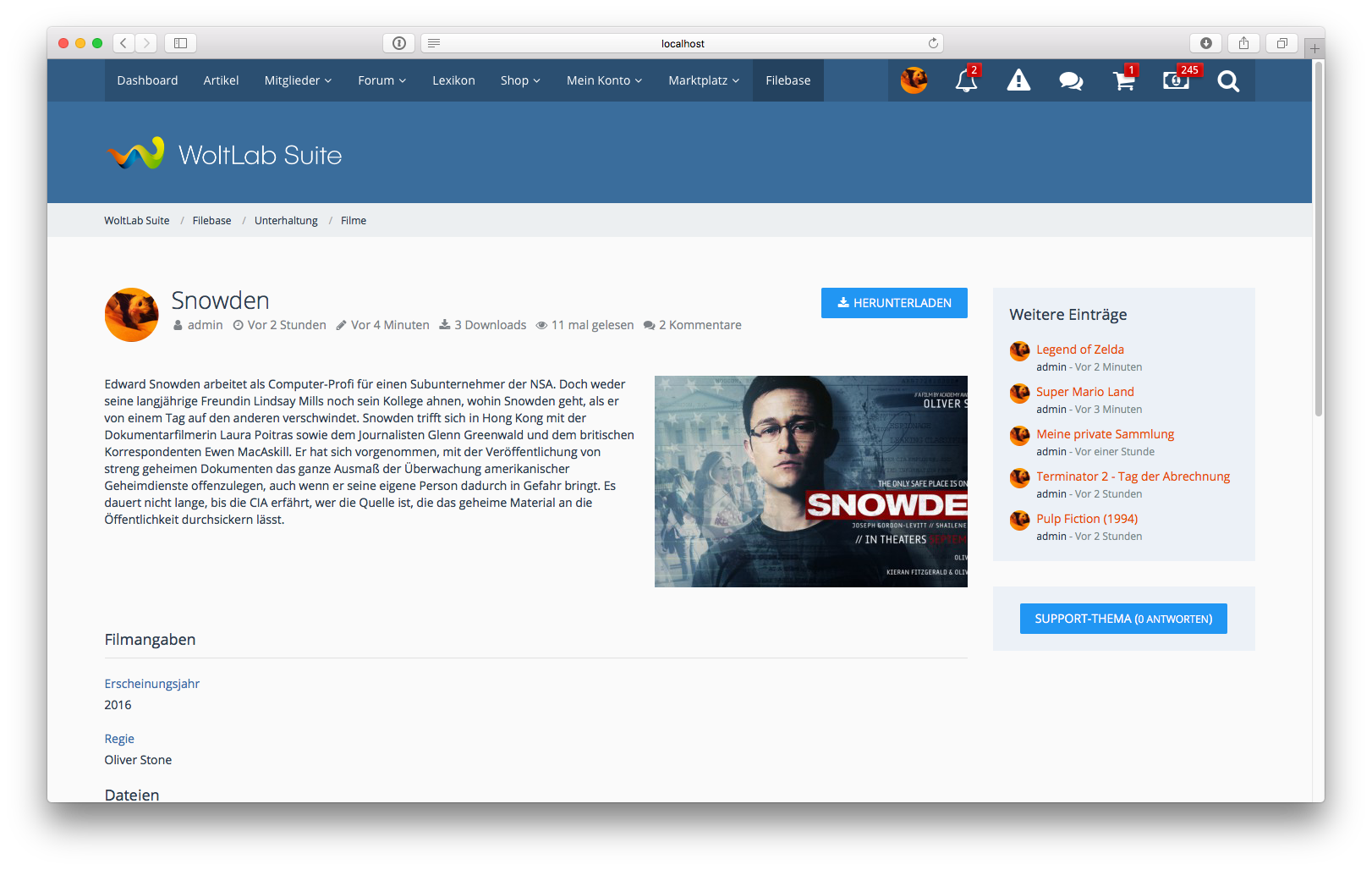Click the moderation warning triangle icon
Screen dimensions: 1372x870
(1018, 80)
